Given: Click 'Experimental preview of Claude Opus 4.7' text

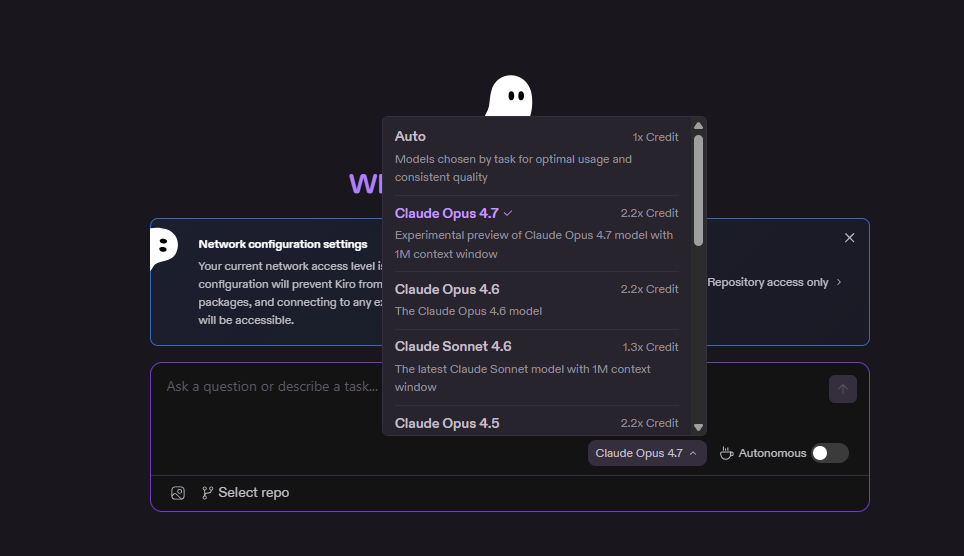Looking at the screenshot, I should 534,244.
